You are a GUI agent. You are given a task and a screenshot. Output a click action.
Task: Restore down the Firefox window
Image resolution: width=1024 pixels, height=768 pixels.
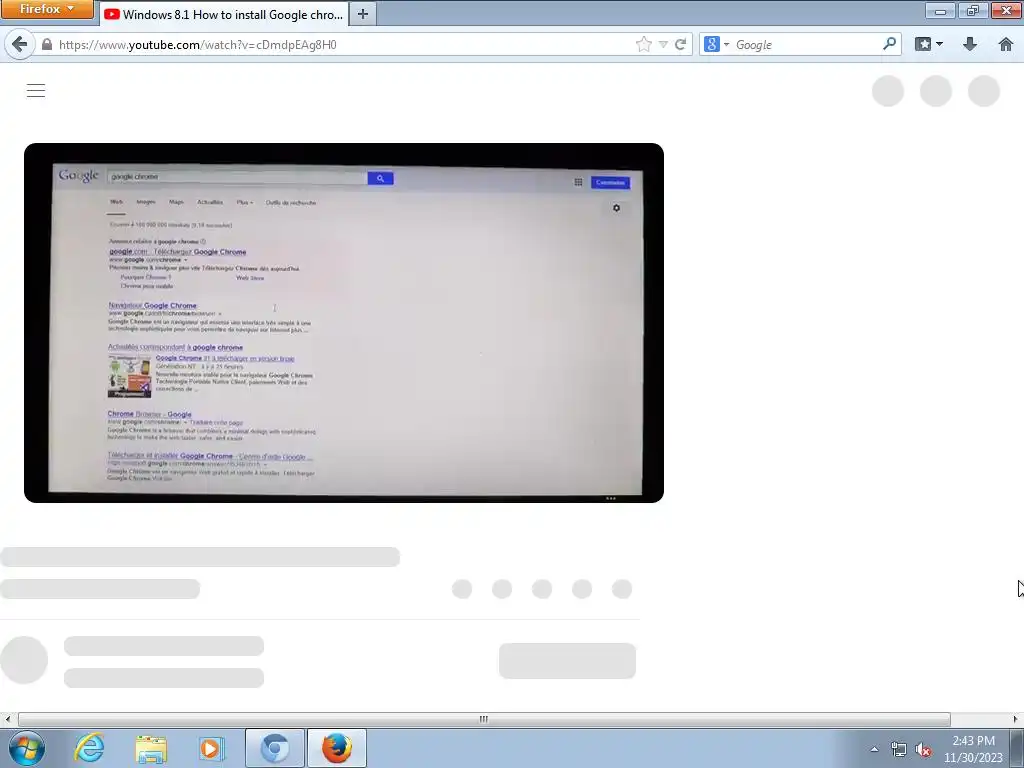tap(973, 10)
